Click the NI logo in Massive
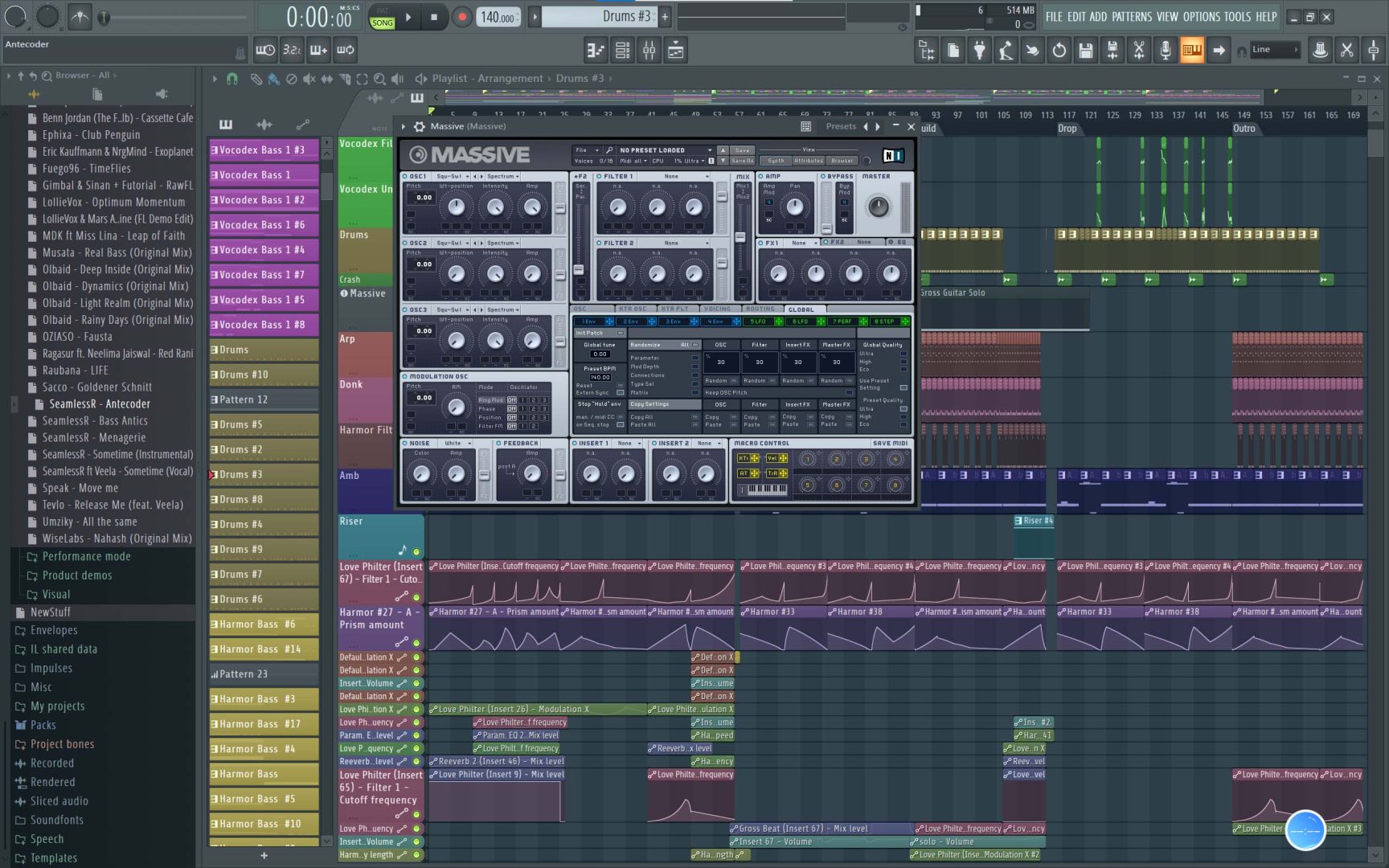Viewport: 1389px width, 868px height. [893, 155]
